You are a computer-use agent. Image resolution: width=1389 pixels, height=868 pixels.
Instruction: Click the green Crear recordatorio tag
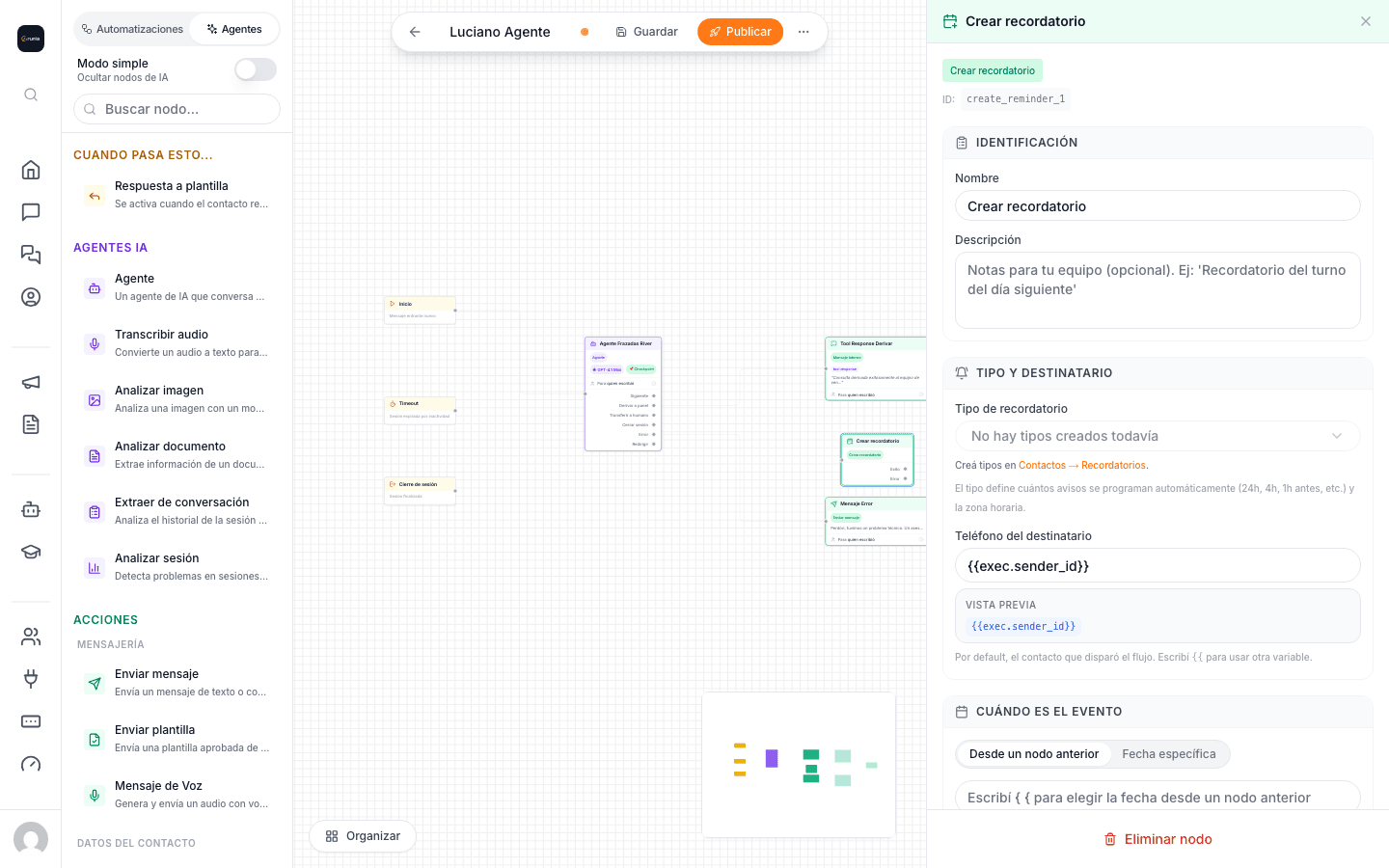tap(993, 70)
